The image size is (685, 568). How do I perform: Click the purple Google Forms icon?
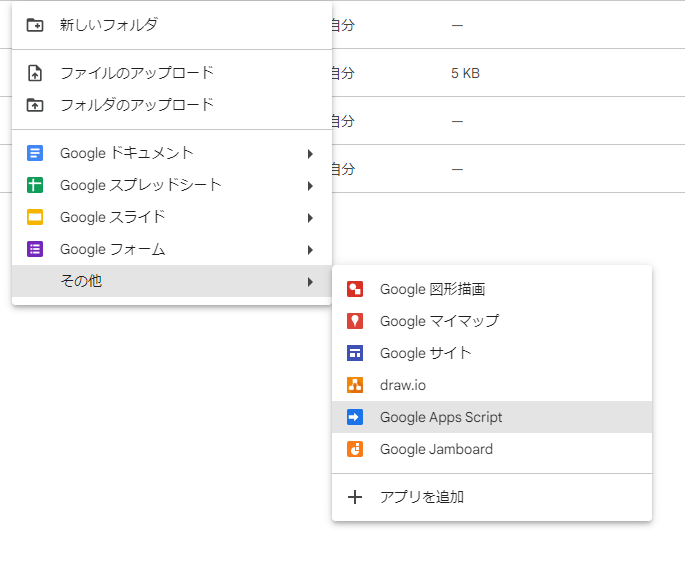(x=35, y=249)
